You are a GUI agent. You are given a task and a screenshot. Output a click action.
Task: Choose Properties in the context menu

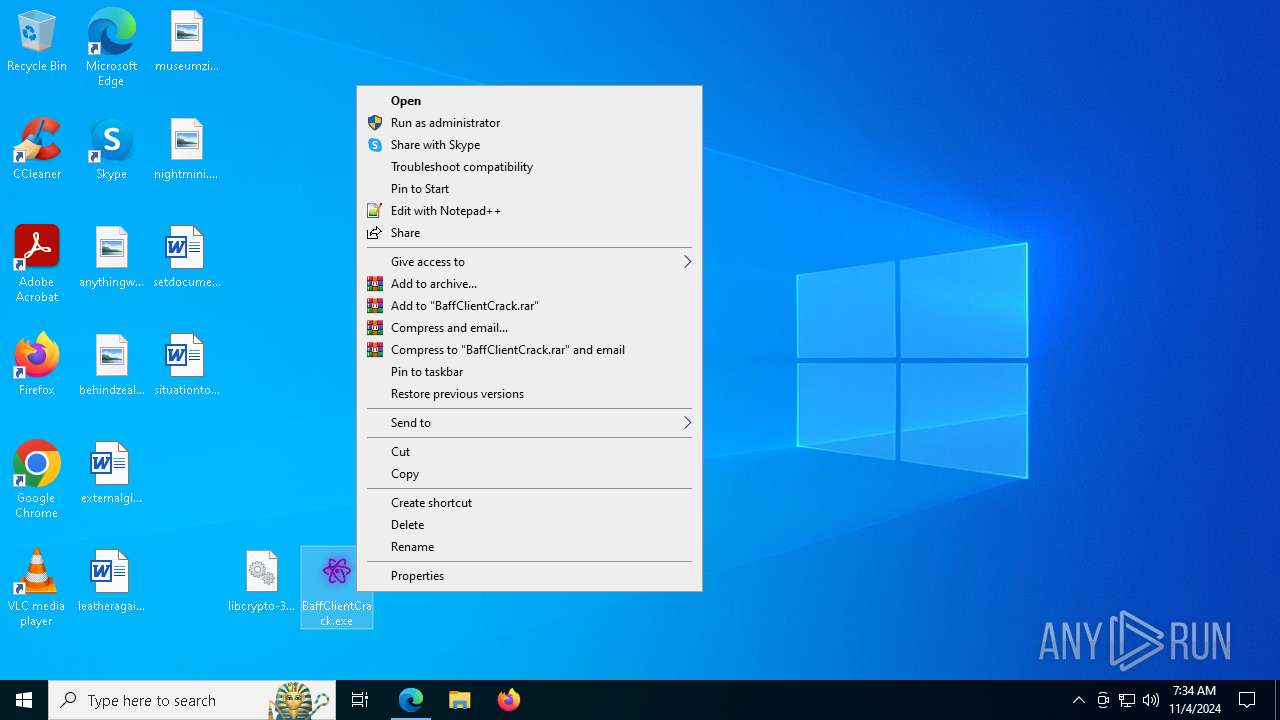pyautogui.click(x=529, y=576)
